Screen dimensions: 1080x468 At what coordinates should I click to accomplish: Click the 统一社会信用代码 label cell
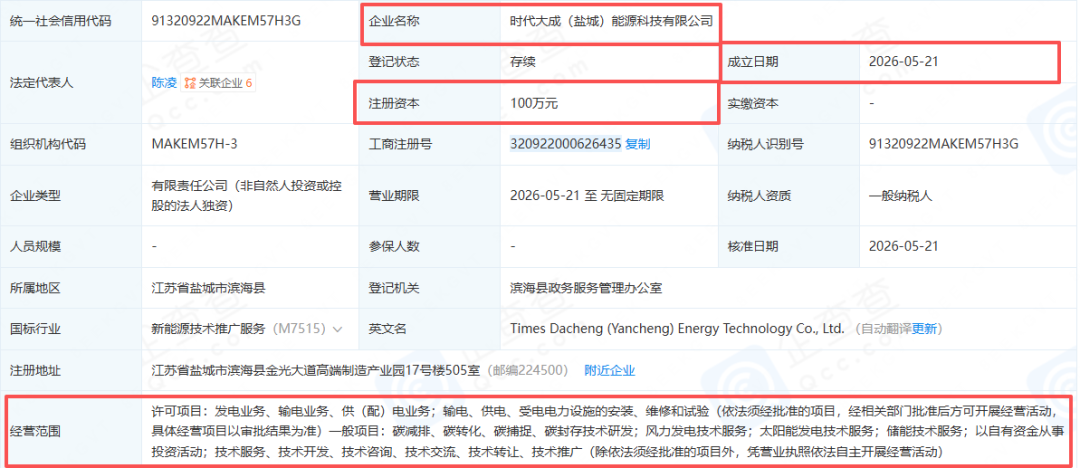pyautogui.click(x=70, y=21)
